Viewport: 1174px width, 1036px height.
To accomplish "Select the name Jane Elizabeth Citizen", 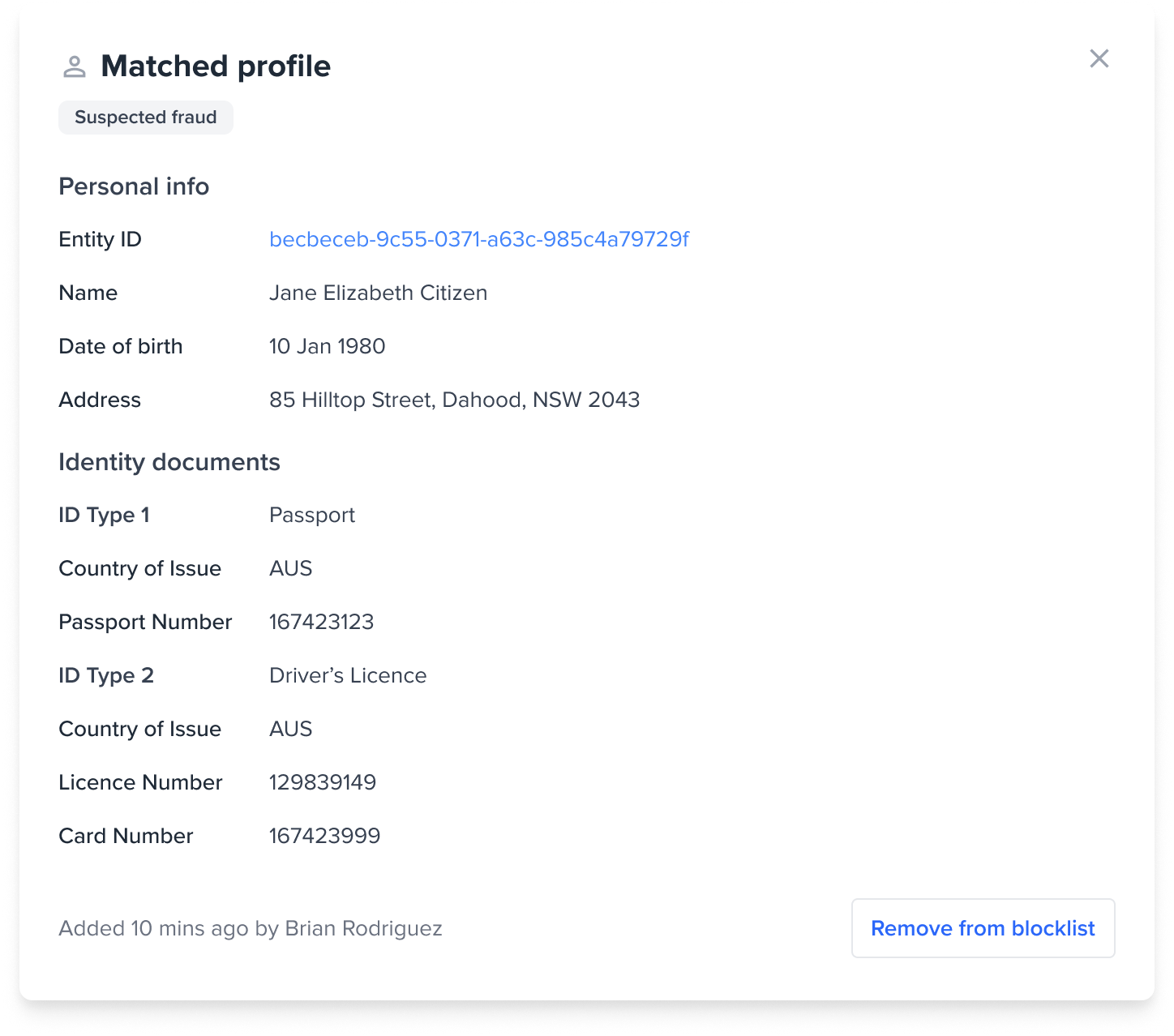I will click(x=378, y=293).
